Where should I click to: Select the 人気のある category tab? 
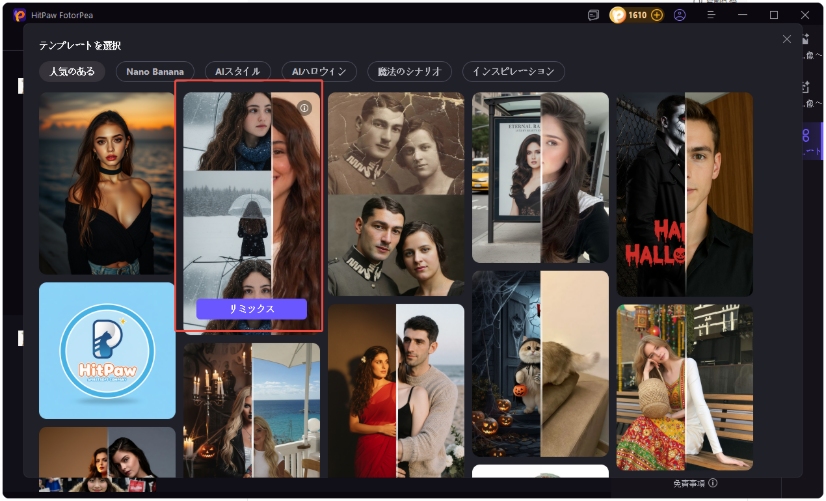click(x=72, y=72)
